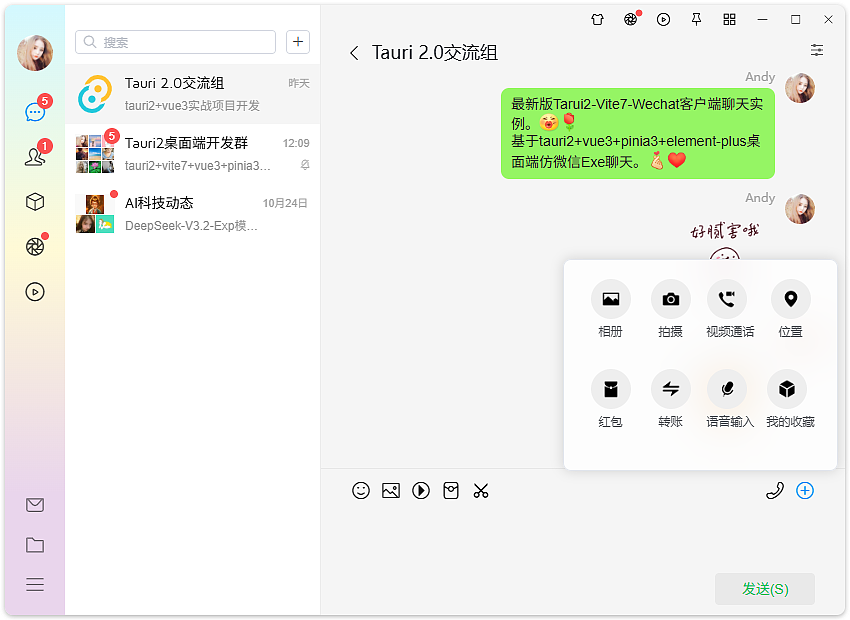Change theme via the shirt icon
The height and width of the screenshot is (620, 850).
point(597,19)
